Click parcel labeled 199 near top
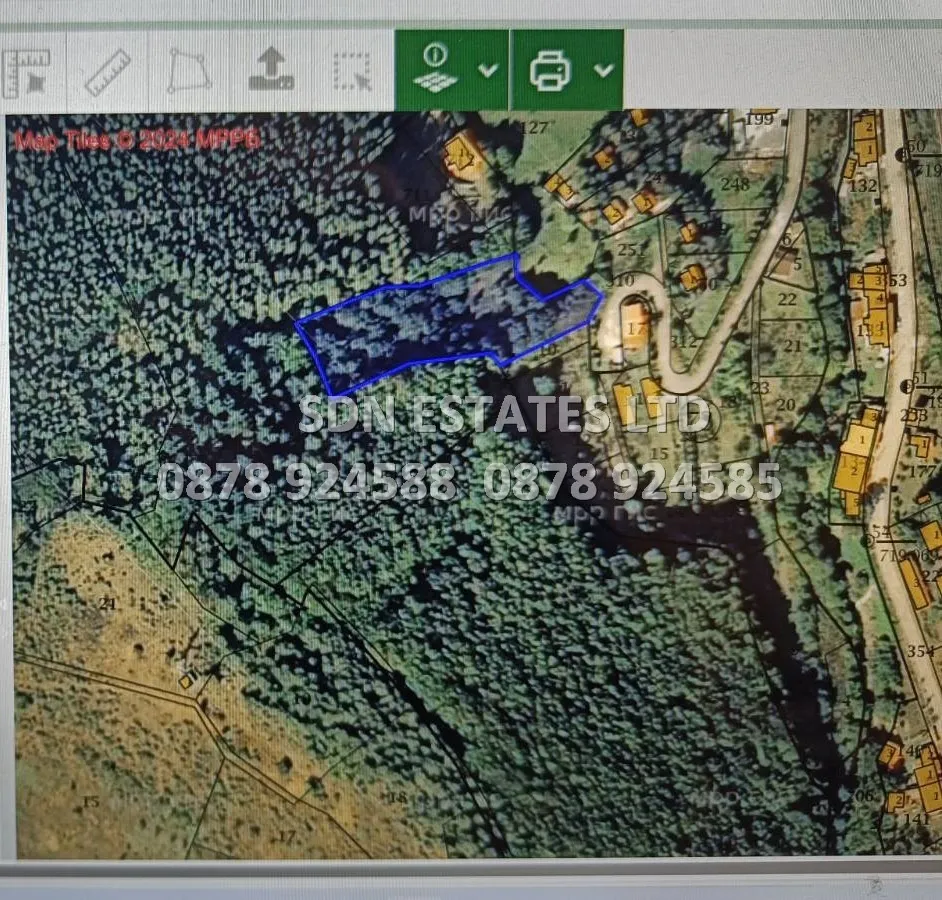 point(761,121)
